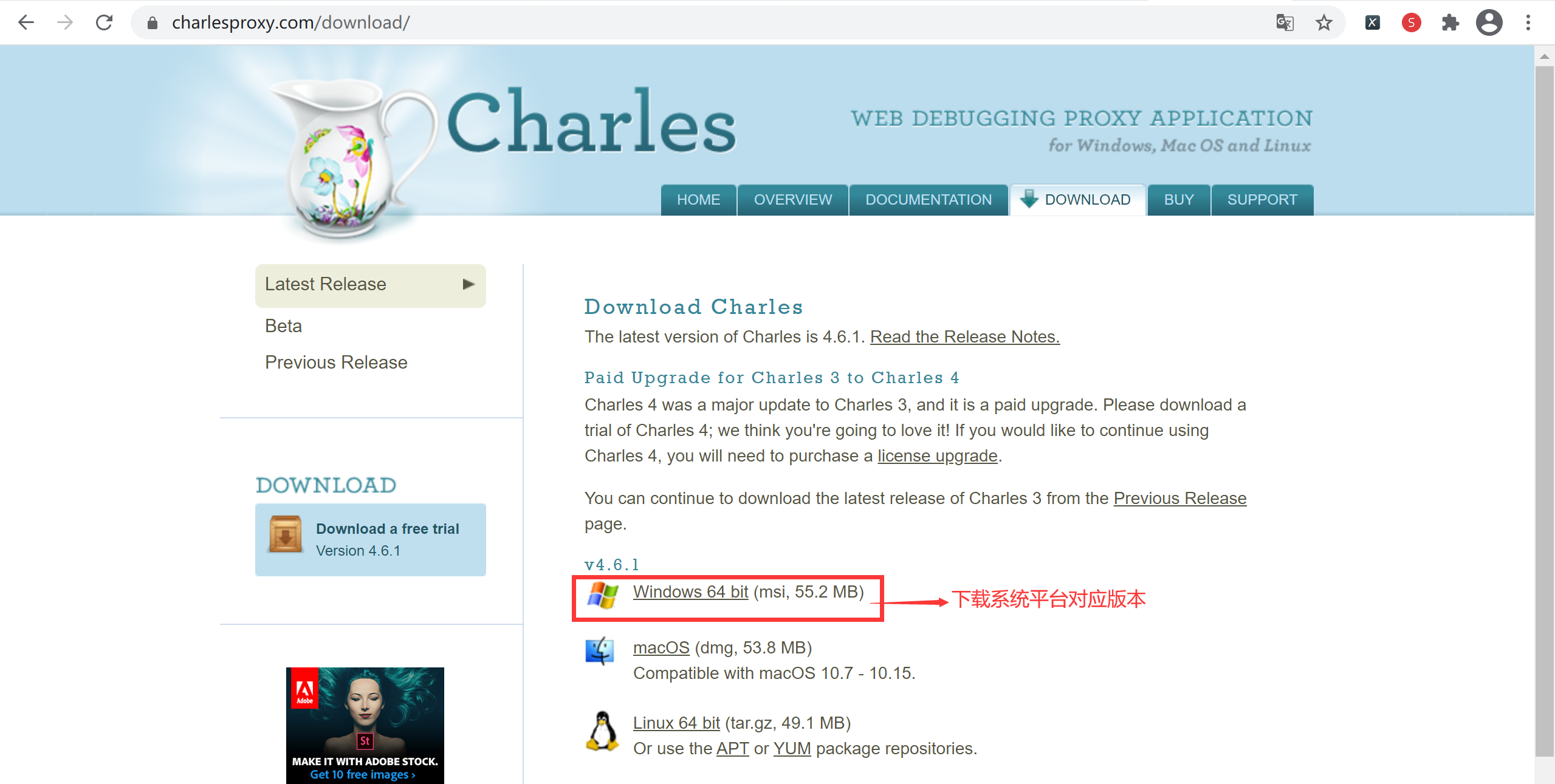Open the Beta sidebar item
This screenshot has width=1555, height=784.
click(x=283, y=326)
